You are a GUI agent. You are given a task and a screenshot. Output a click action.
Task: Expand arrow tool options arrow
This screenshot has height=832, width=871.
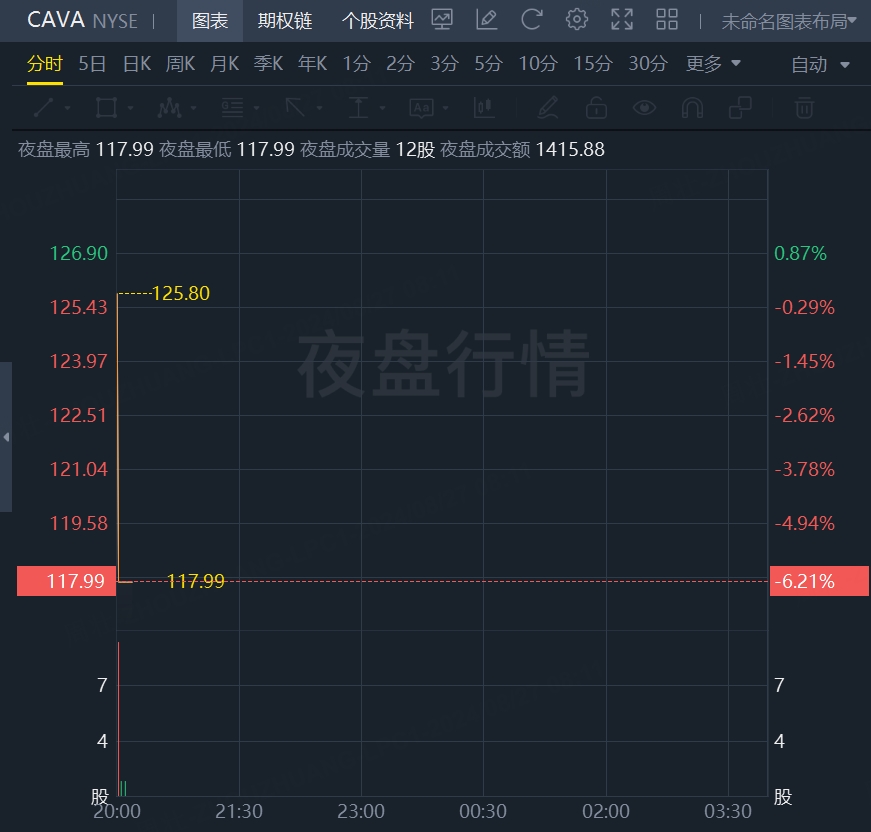tap(319, 108)
